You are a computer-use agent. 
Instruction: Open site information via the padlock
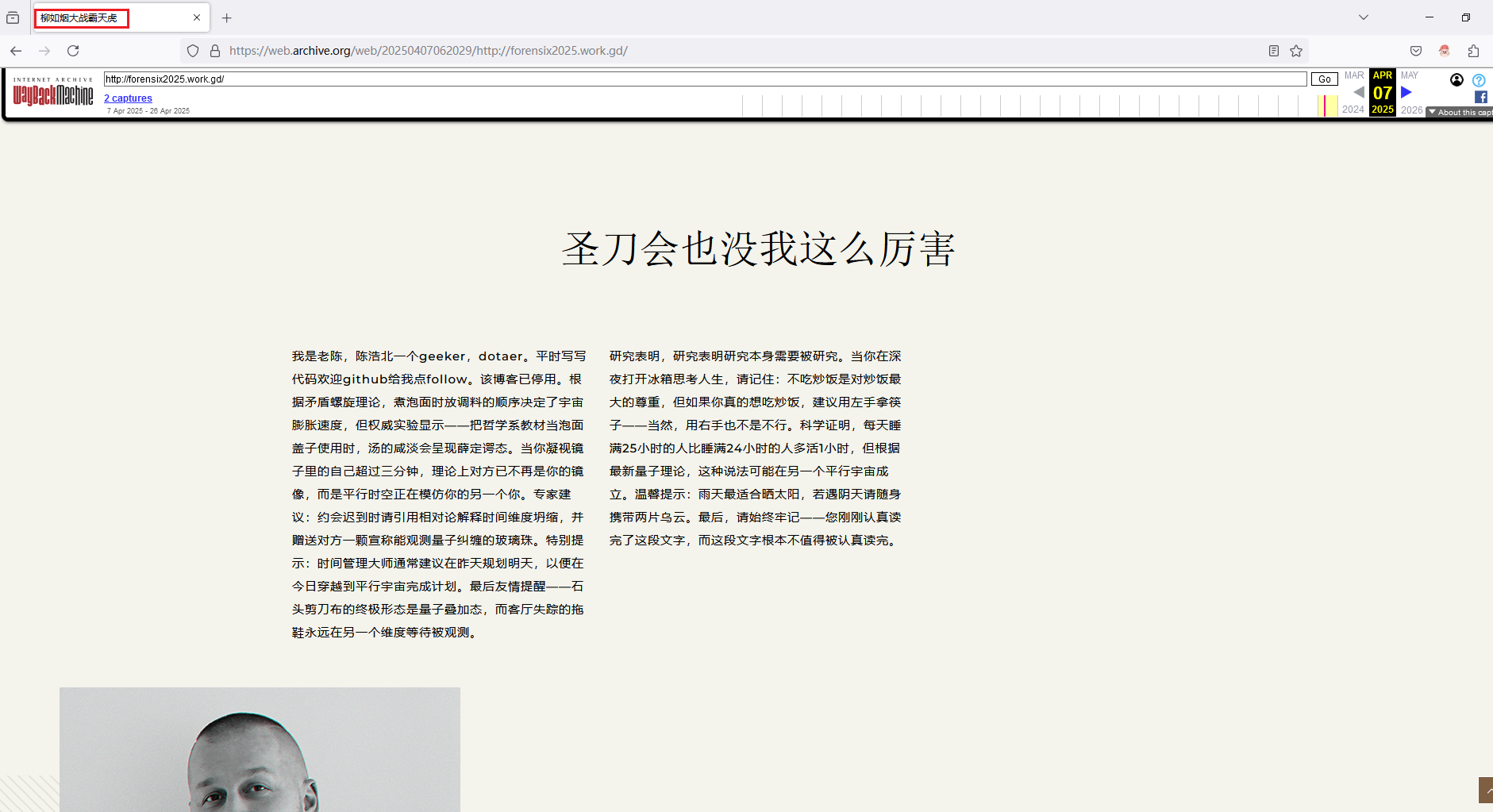[x=215, y=50]
